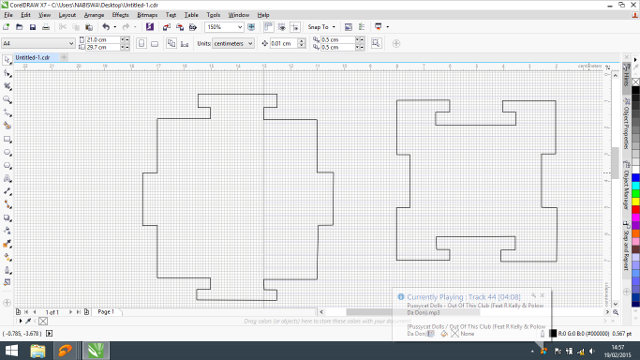The width and height of the screenshot is (640, 360).
Task: Click the add new document tab button
Action: click(64, 58)
